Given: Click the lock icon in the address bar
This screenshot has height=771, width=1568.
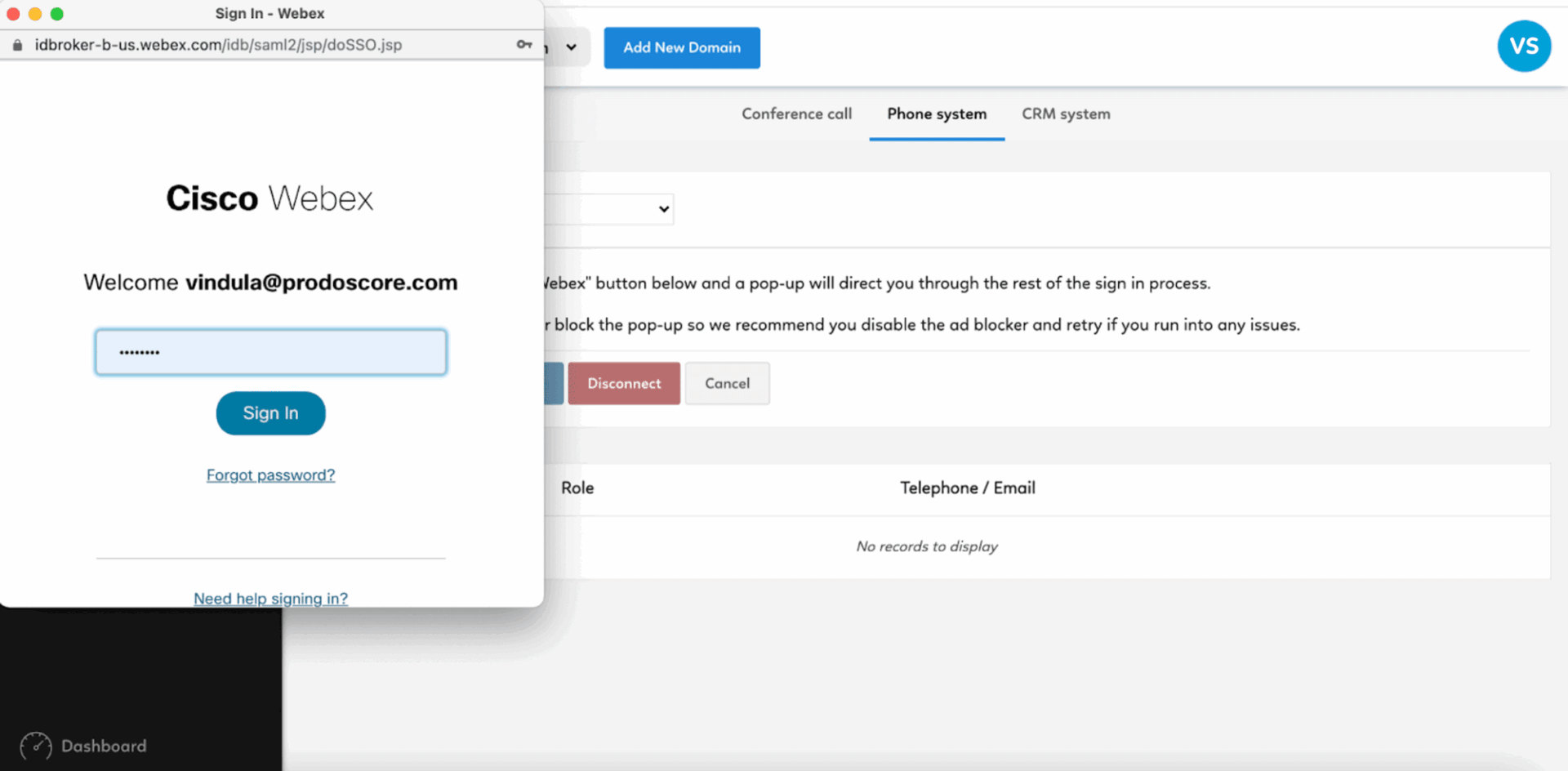Looking at the screenshot, I should 17,45.
